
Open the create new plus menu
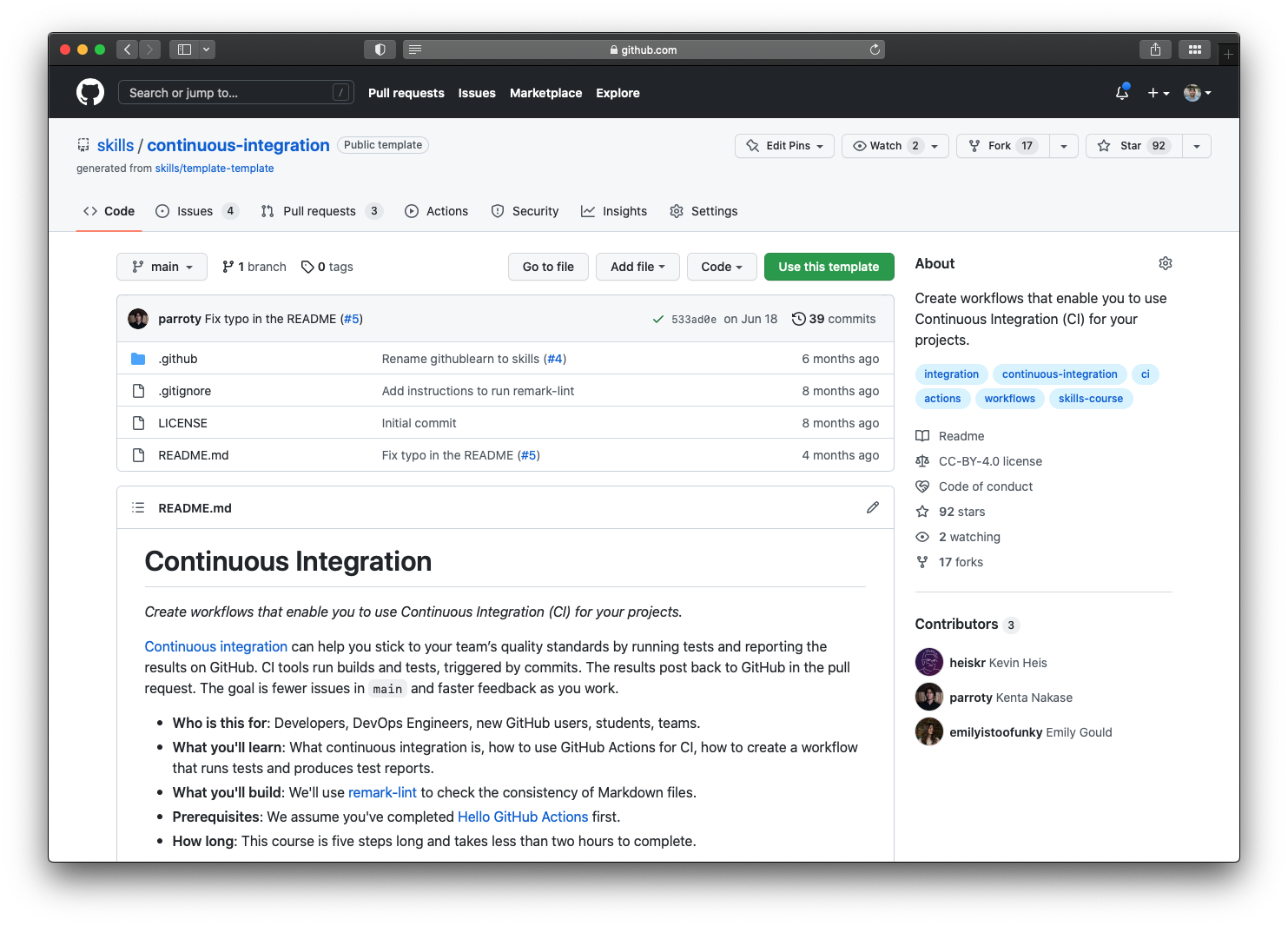1159,93
